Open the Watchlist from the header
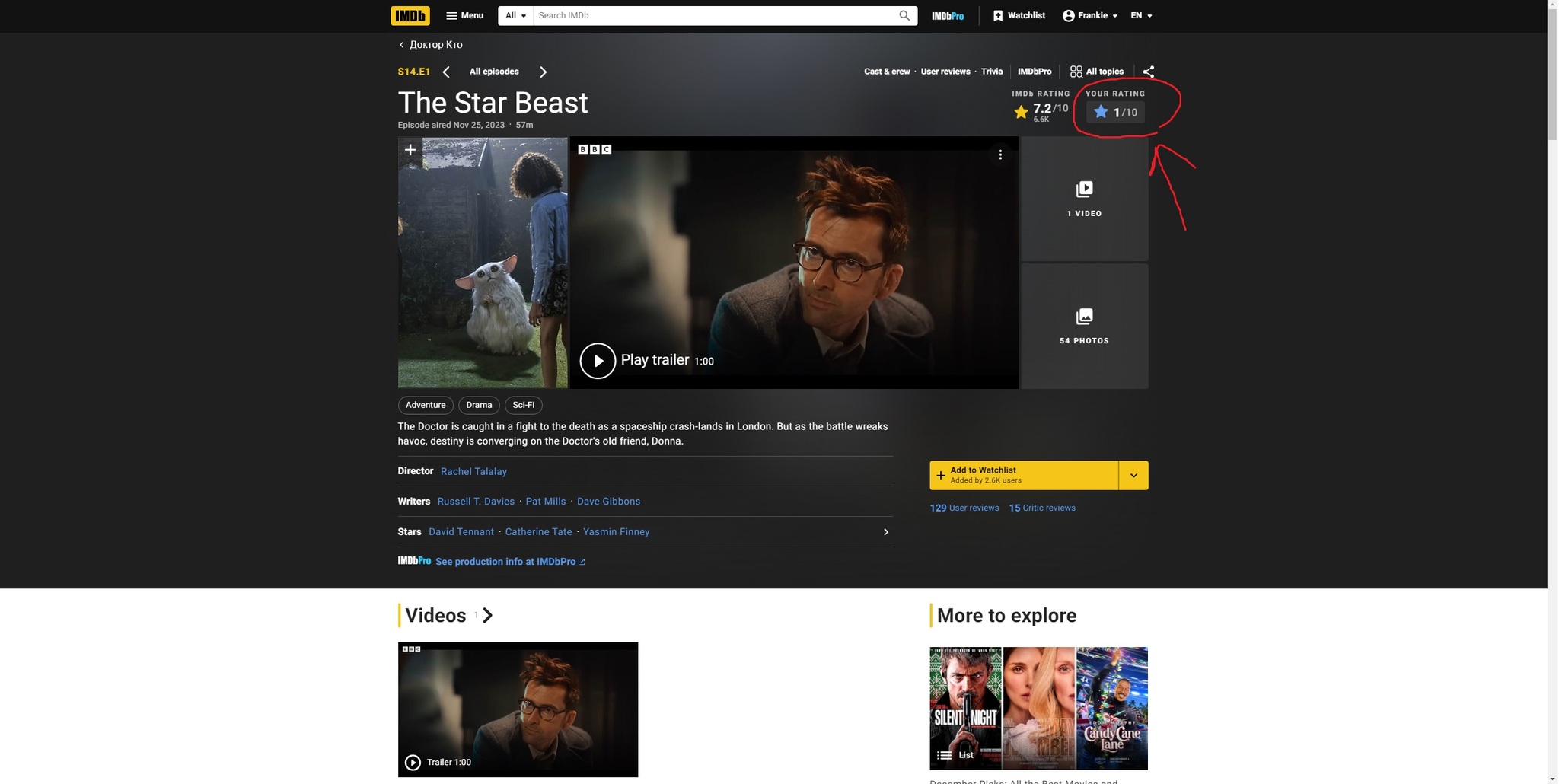 (x=1019, y=15)
